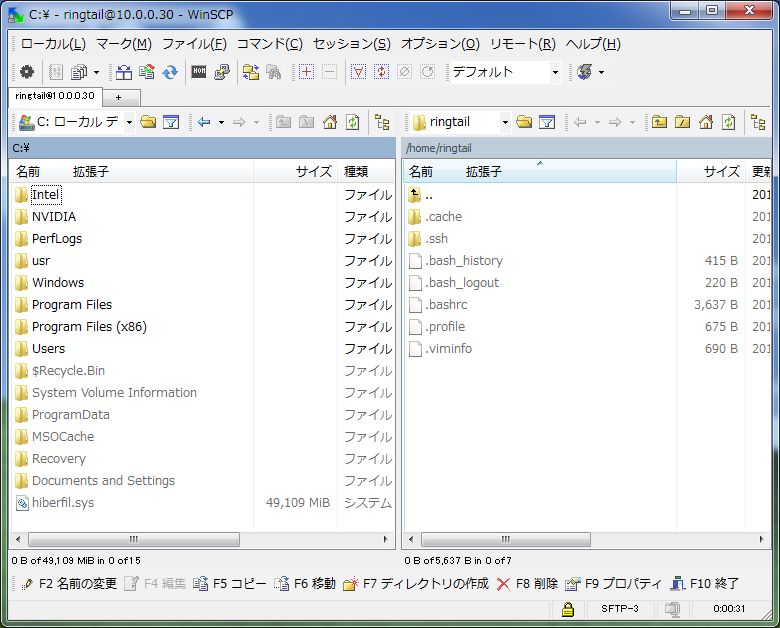
Task: Click the computer icon in status bar
Action: pos(673,609)
